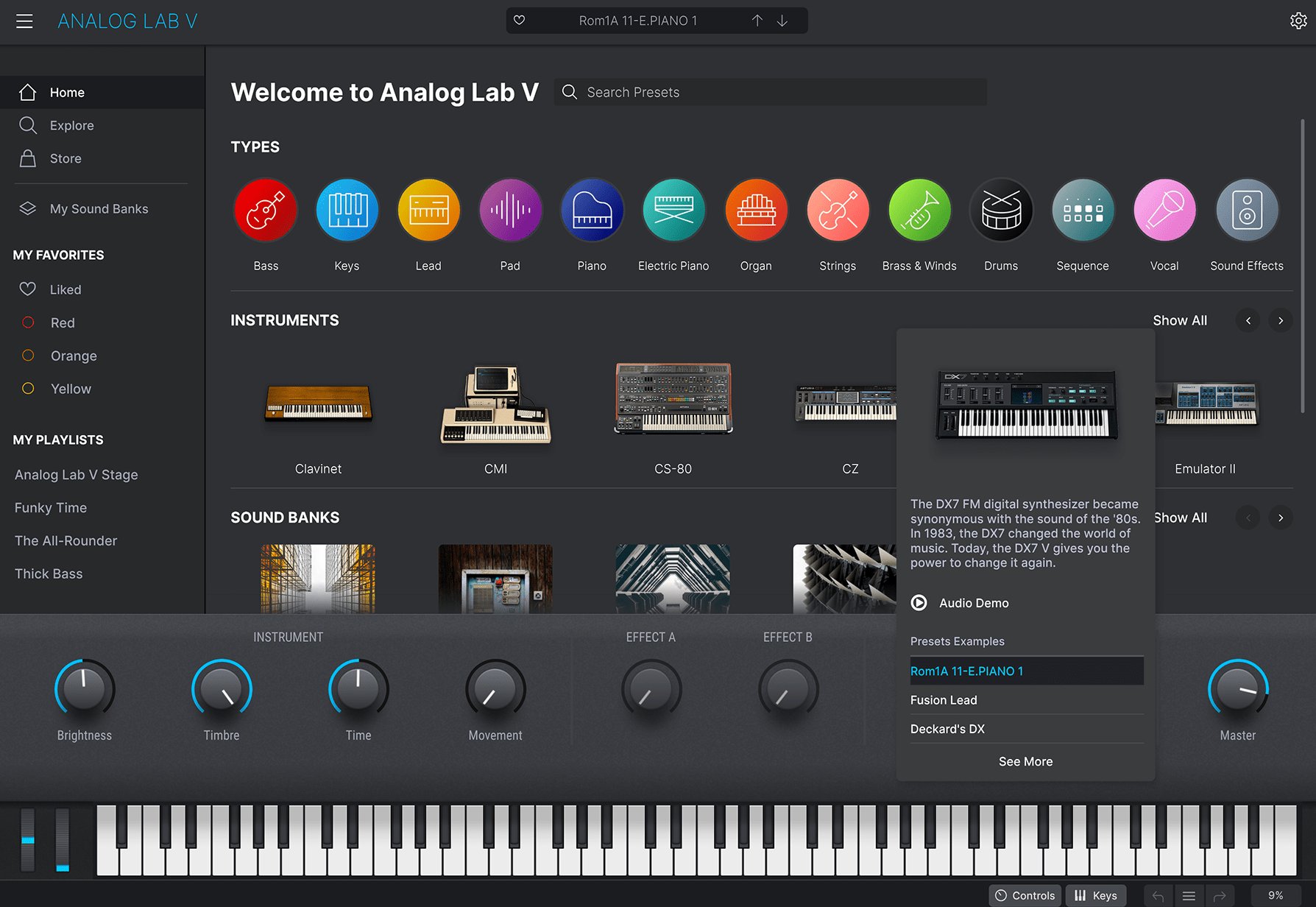Expand presets with See More
This screenshot has width=1316, height=907.
point(1025,761)
